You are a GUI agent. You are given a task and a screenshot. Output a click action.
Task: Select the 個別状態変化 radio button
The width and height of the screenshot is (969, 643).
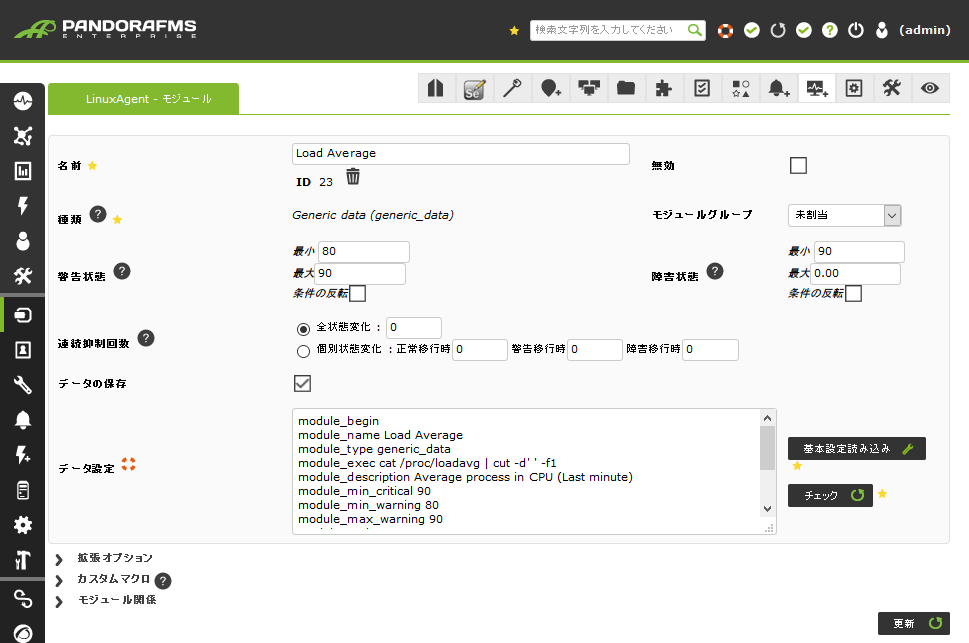(x=303, y=351)
